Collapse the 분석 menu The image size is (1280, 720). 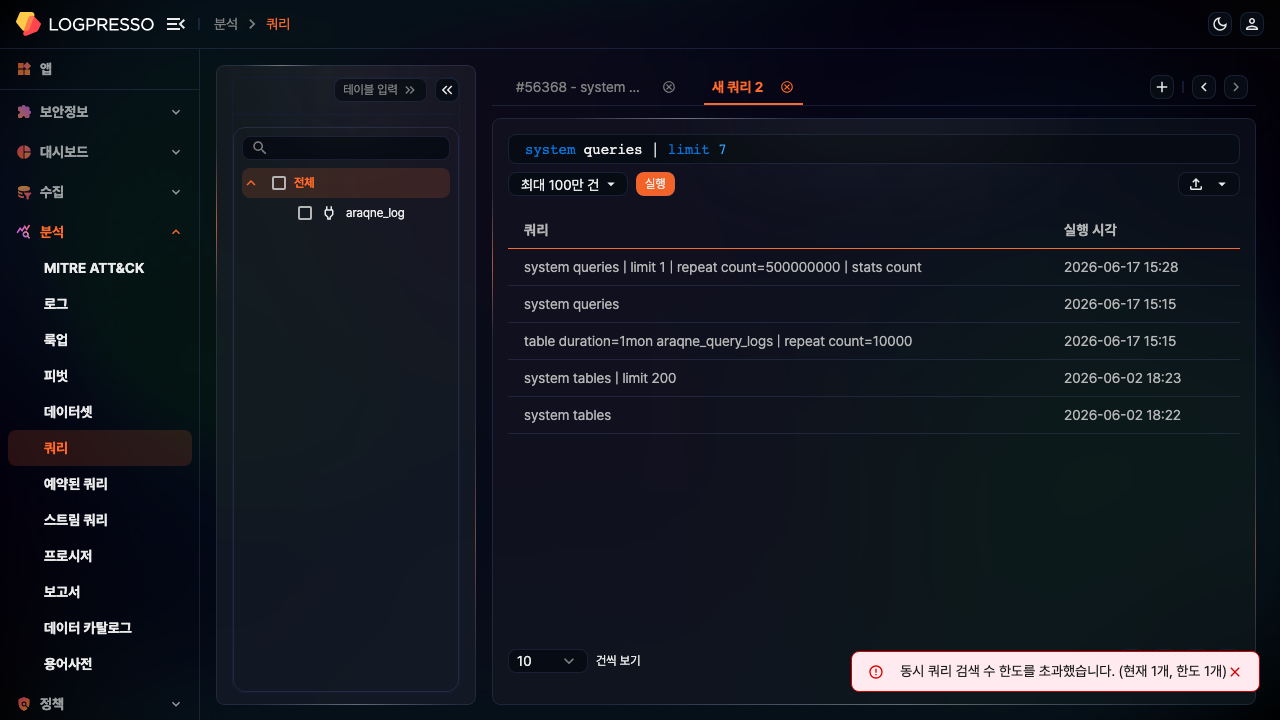coord(176,232)
